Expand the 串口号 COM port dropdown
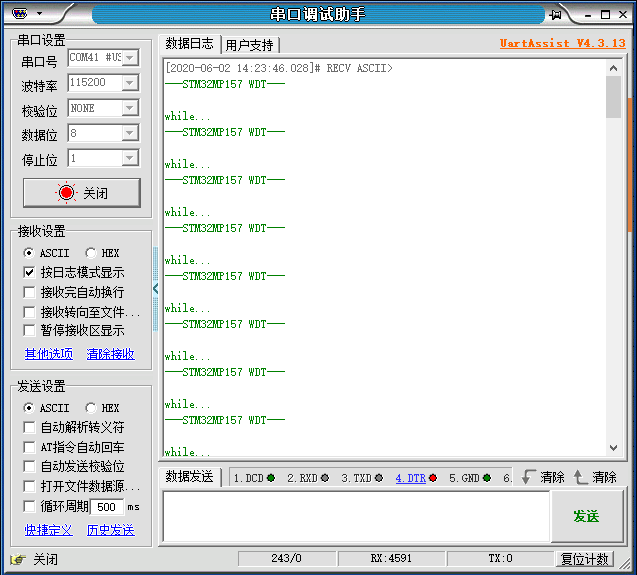The image size is (637, 575). click(x=130, y=58)
